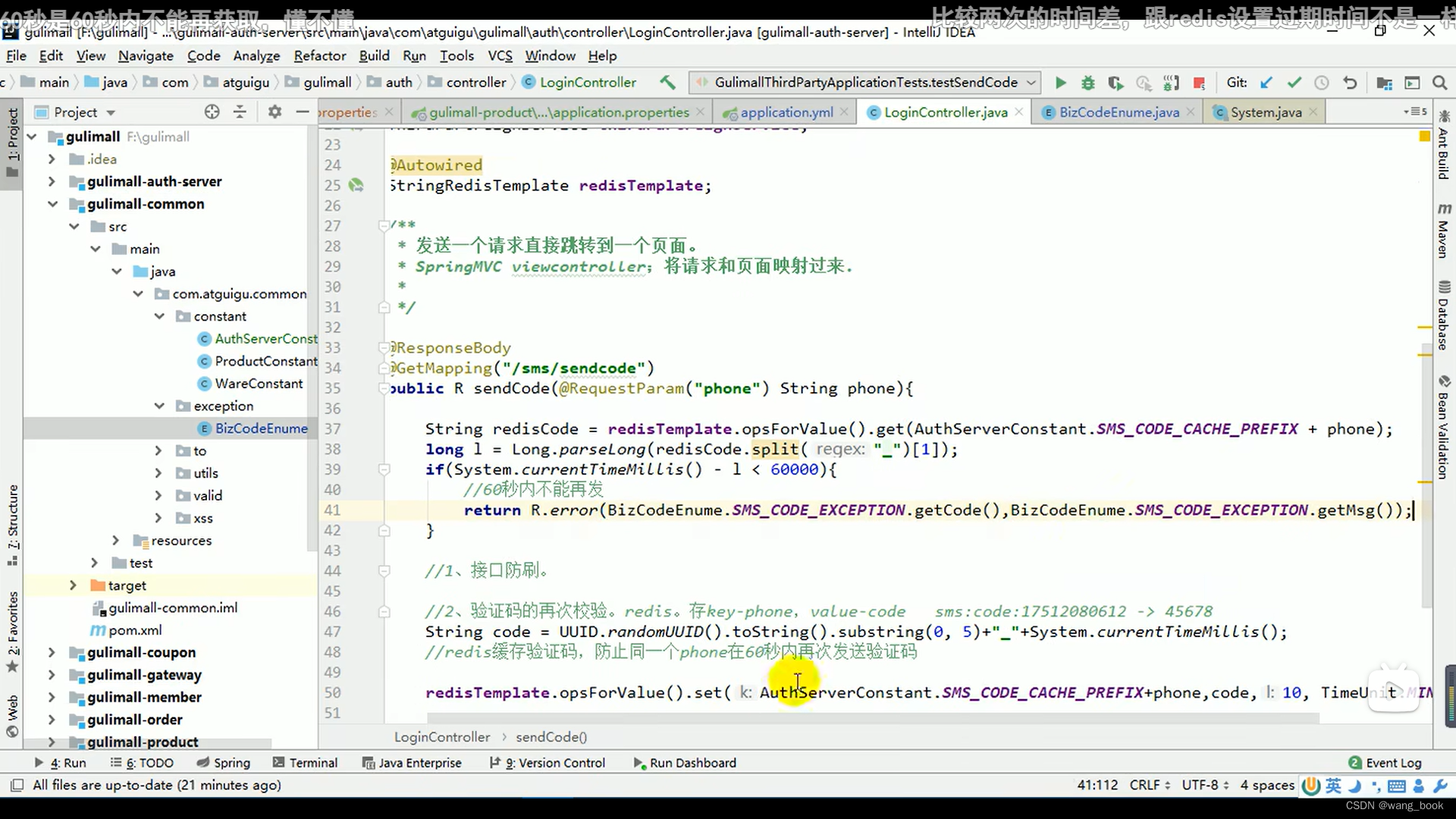Open application.xml tab
Viewport: 1456px width, 819px height.
[x=789, y=112]
